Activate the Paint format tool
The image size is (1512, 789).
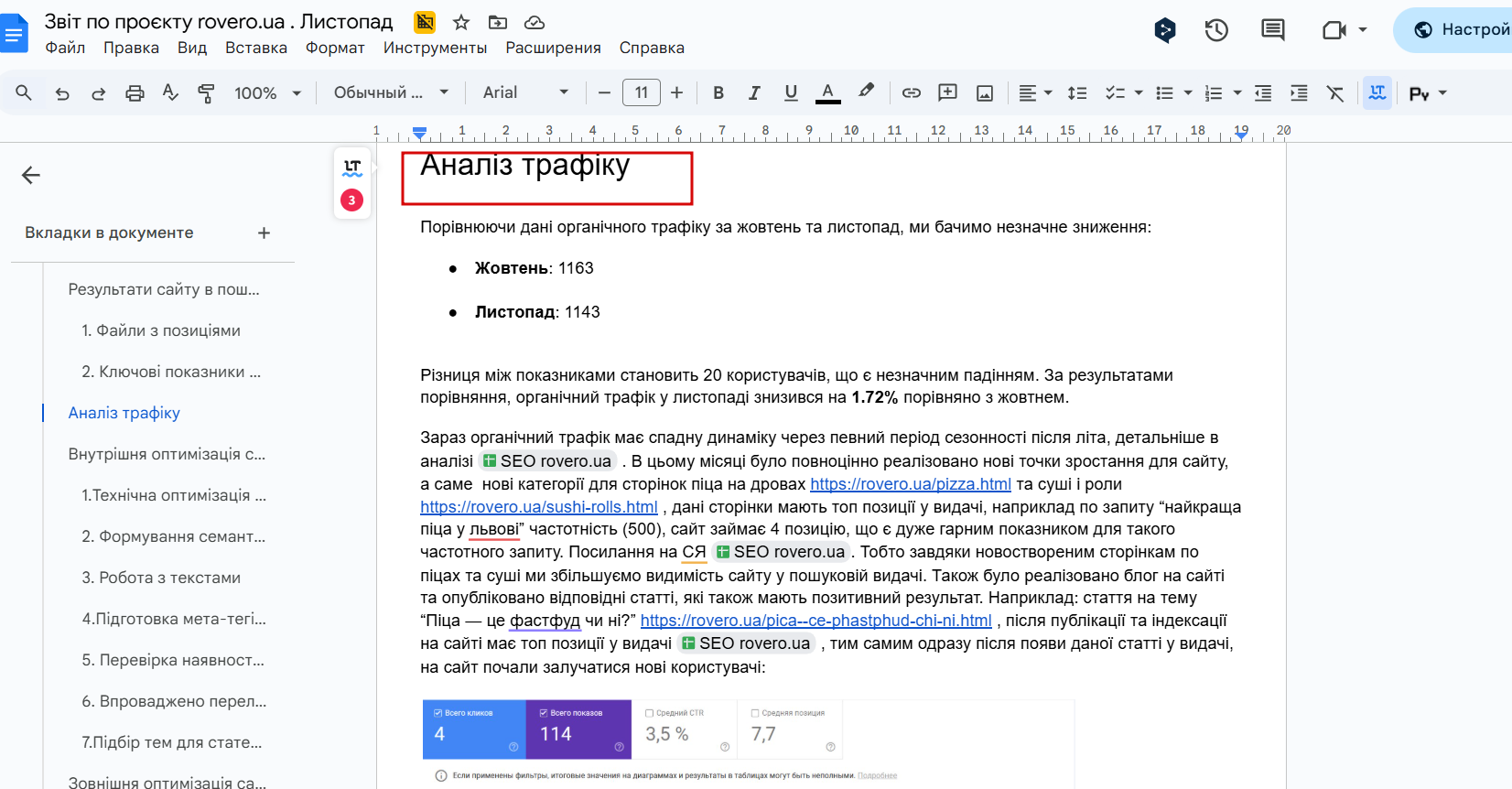click(x=206, y=93)
